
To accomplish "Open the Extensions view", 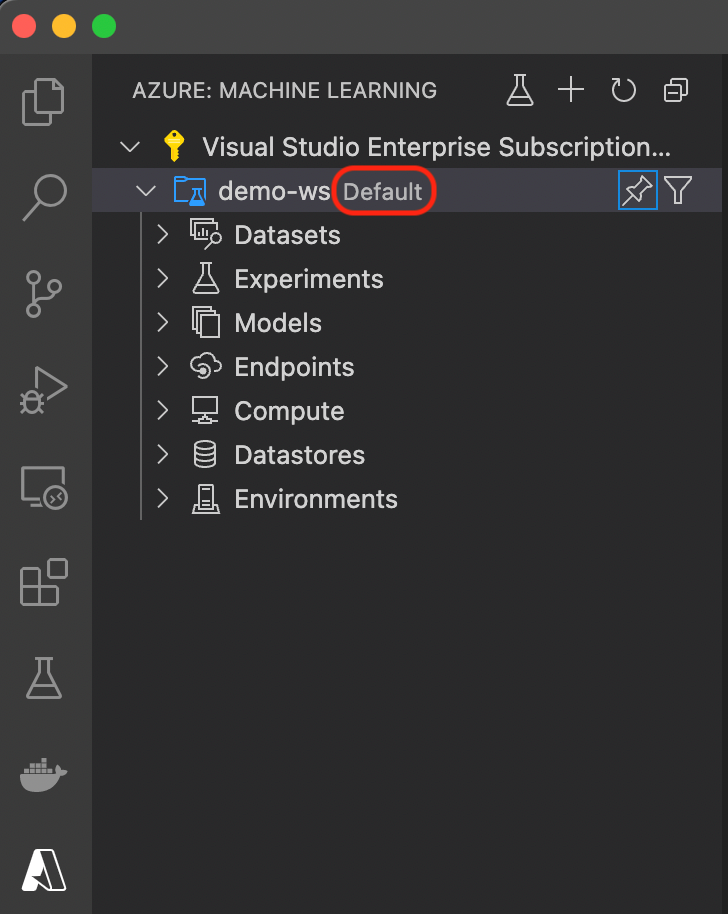I will (44, 582).
